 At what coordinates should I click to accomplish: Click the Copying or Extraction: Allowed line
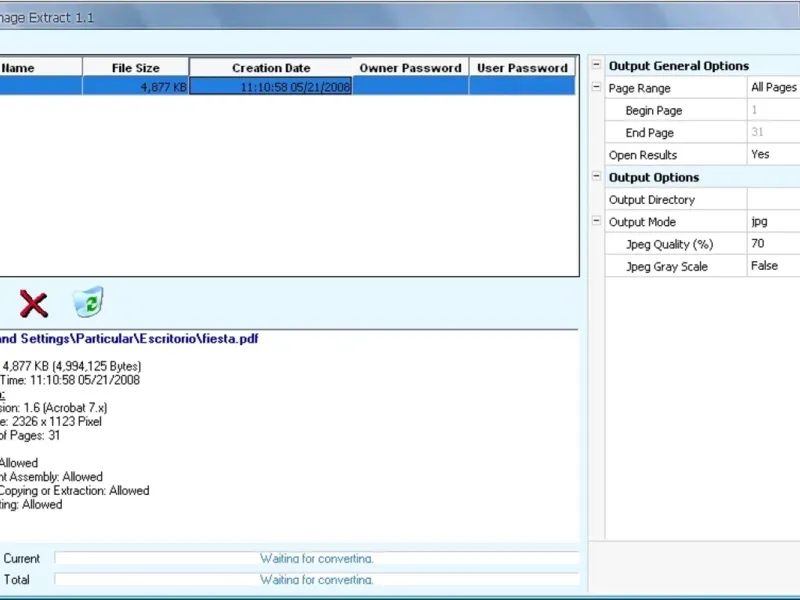(x=74, y=490)
